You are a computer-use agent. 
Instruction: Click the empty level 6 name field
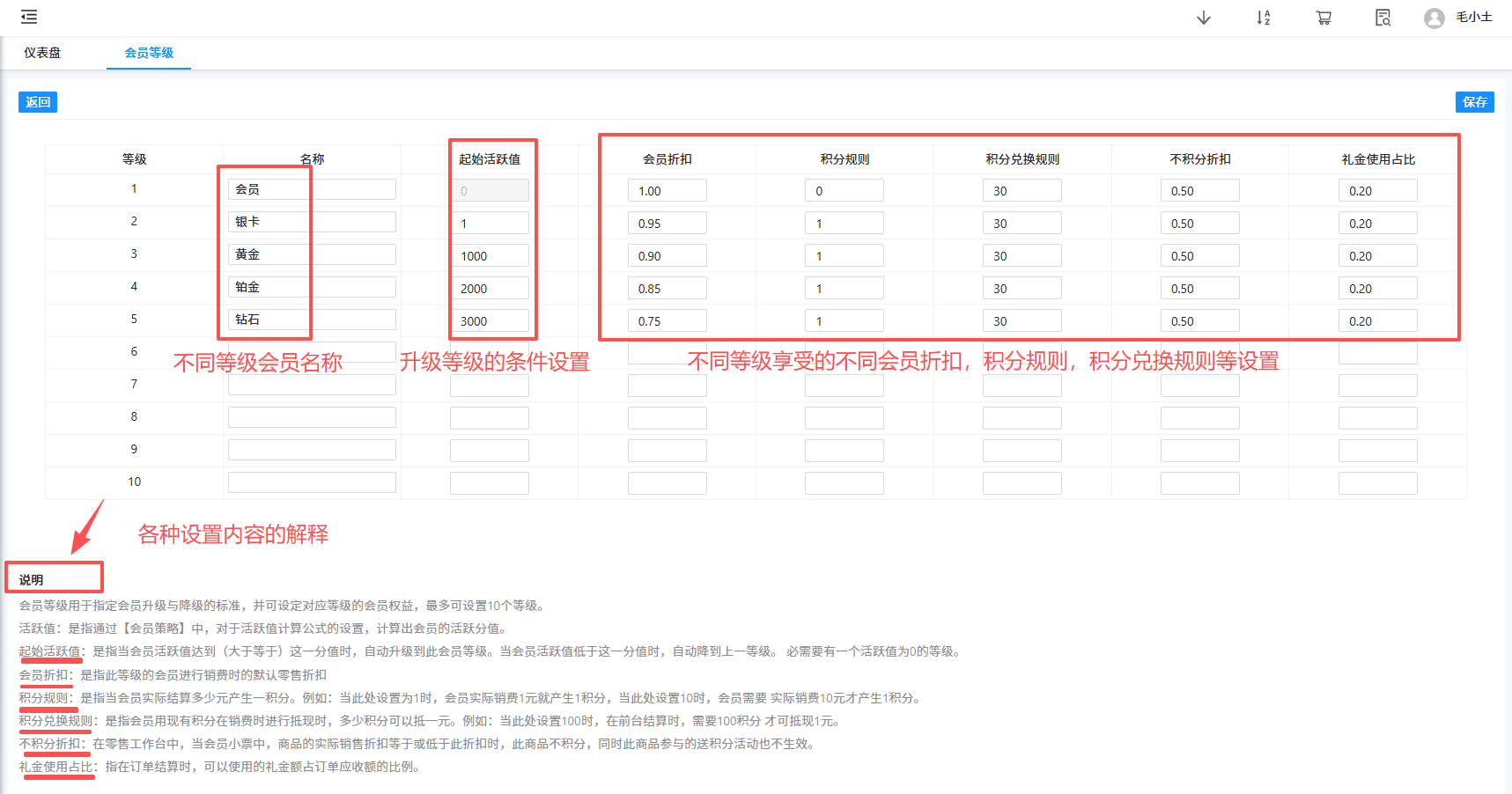point(311,352)
